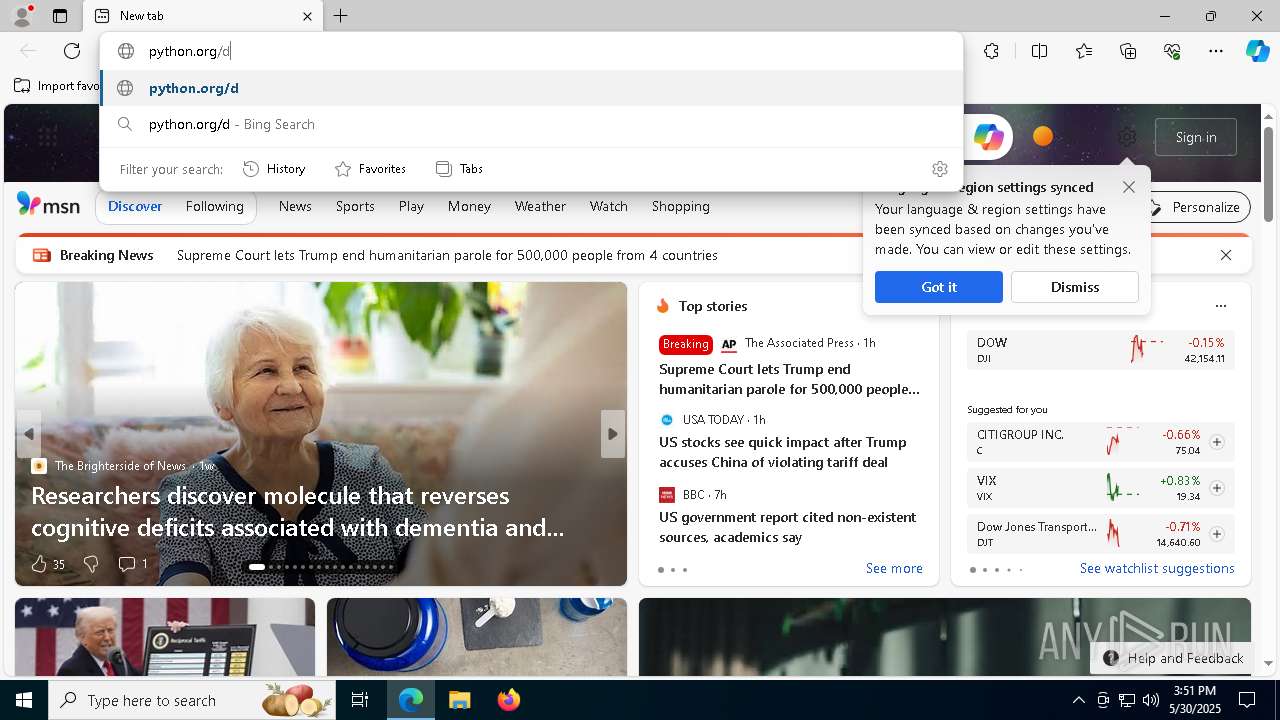Open the Watch section
The width and height of the screenshot is (1280, 720).
(x=608, y=206)
